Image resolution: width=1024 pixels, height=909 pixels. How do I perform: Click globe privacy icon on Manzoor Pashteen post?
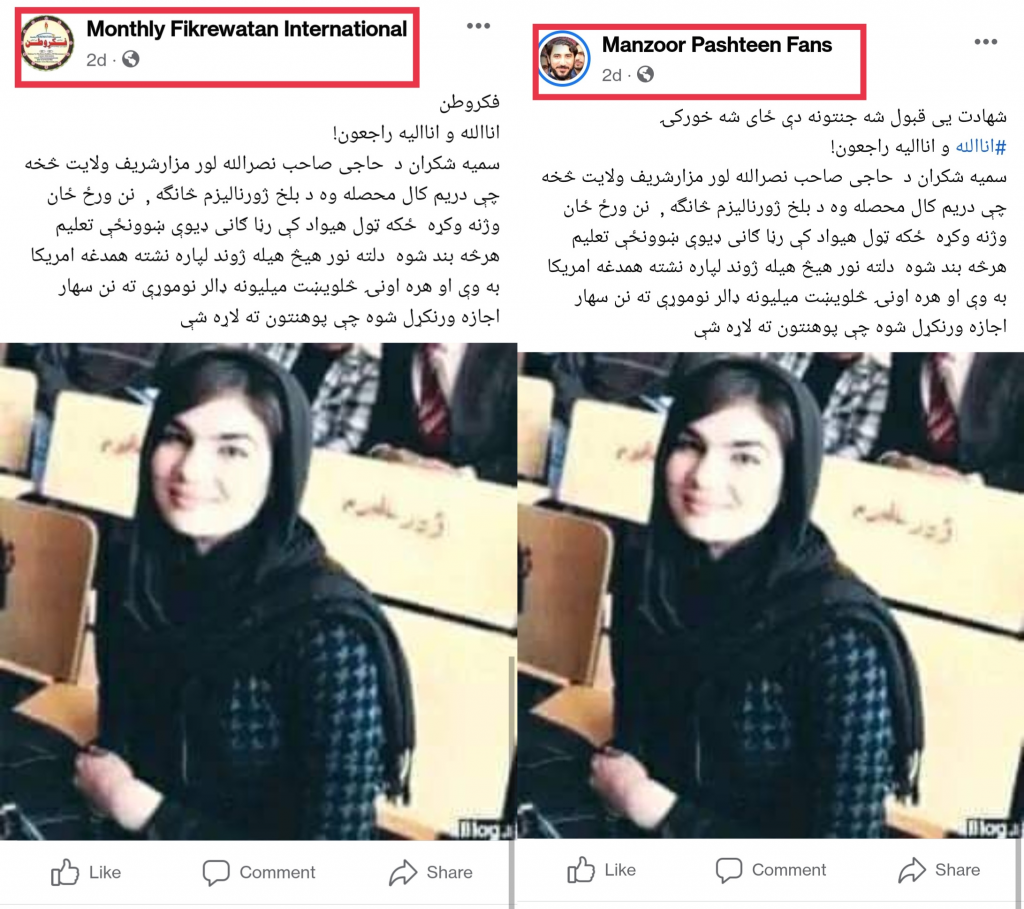645,74
